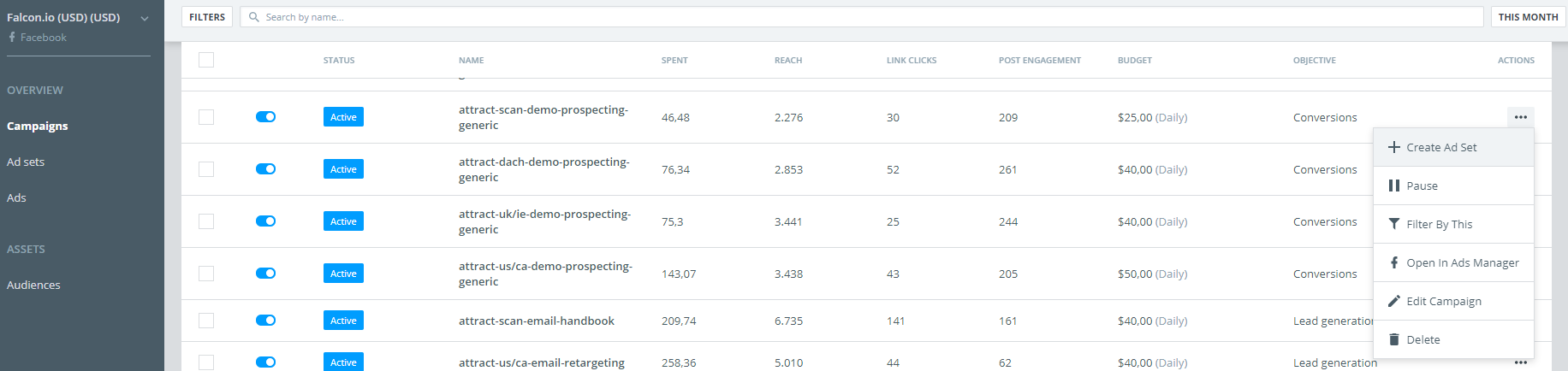
Task: Toggle off attract-dach-demo-prospecting-generic campaign
Action: point(265,169)
